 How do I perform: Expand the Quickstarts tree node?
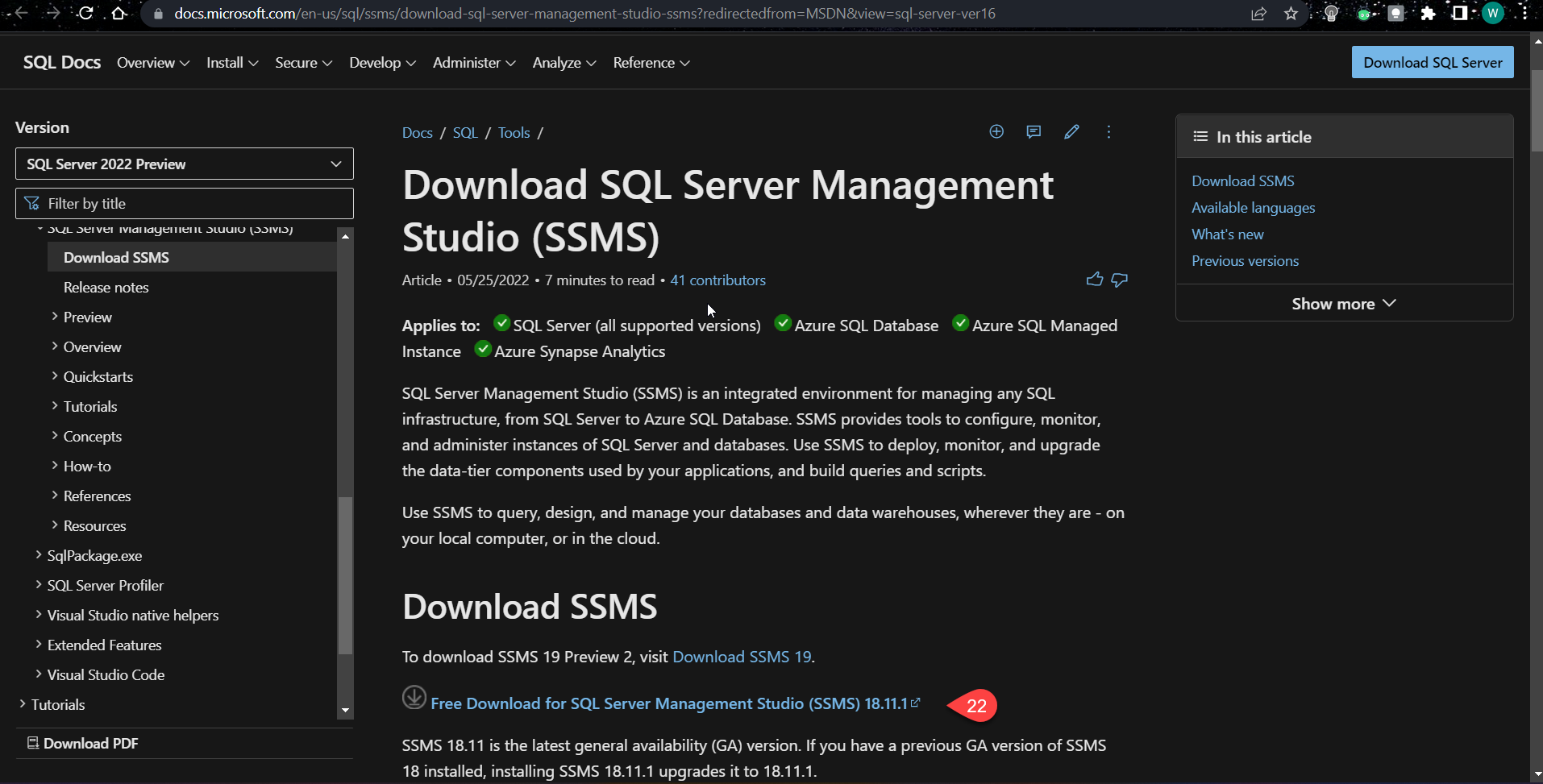tap(55, 376)
